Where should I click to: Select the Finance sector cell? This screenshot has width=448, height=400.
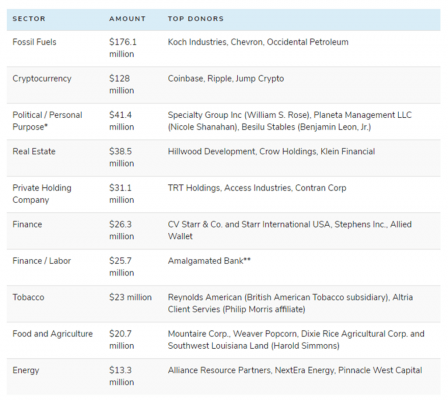(x=27, y=224)
